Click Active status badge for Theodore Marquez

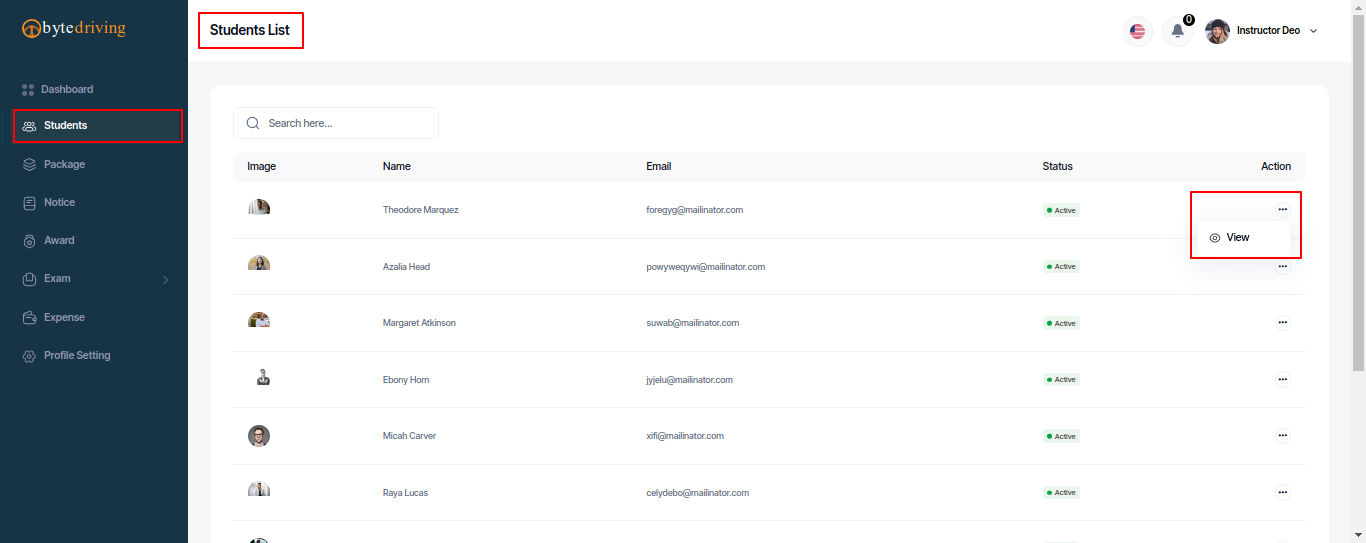pos(1061,210)
